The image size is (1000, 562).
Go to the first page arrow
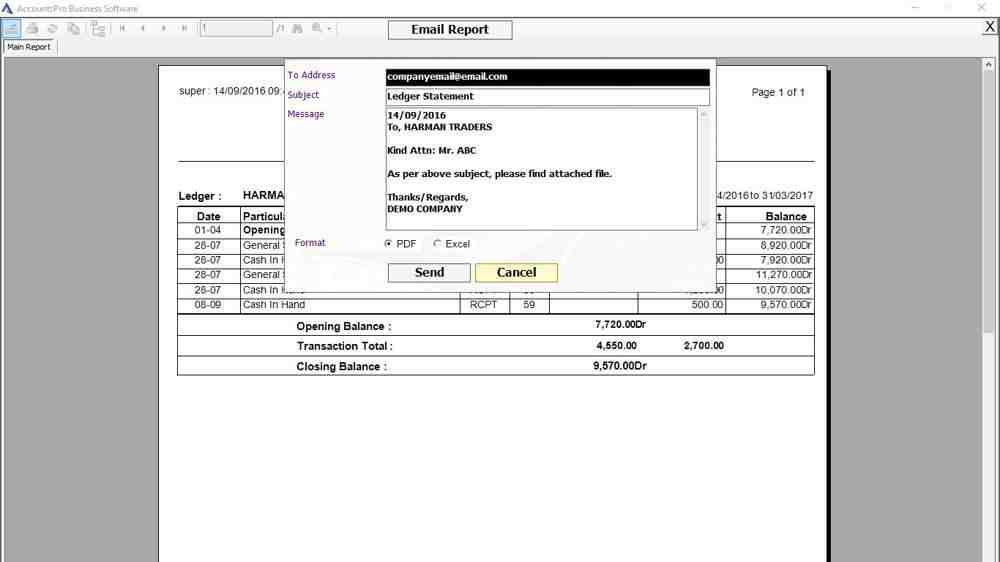coord(123,29)
